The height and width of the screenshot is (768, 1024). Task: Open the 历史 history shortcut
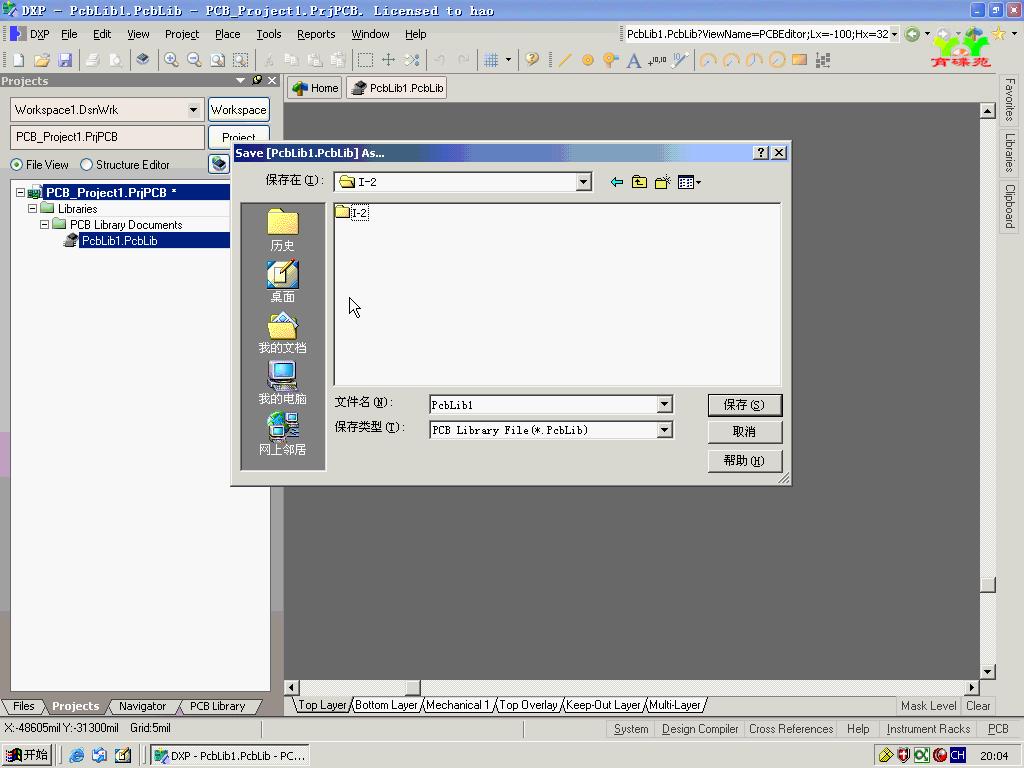point(282,230)
